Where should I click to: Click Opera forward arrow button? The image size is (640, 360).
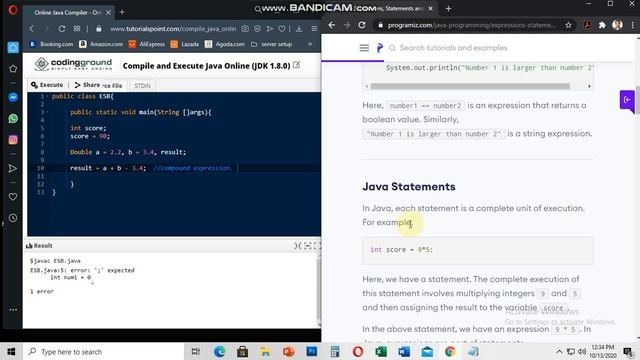coord(46,29)
